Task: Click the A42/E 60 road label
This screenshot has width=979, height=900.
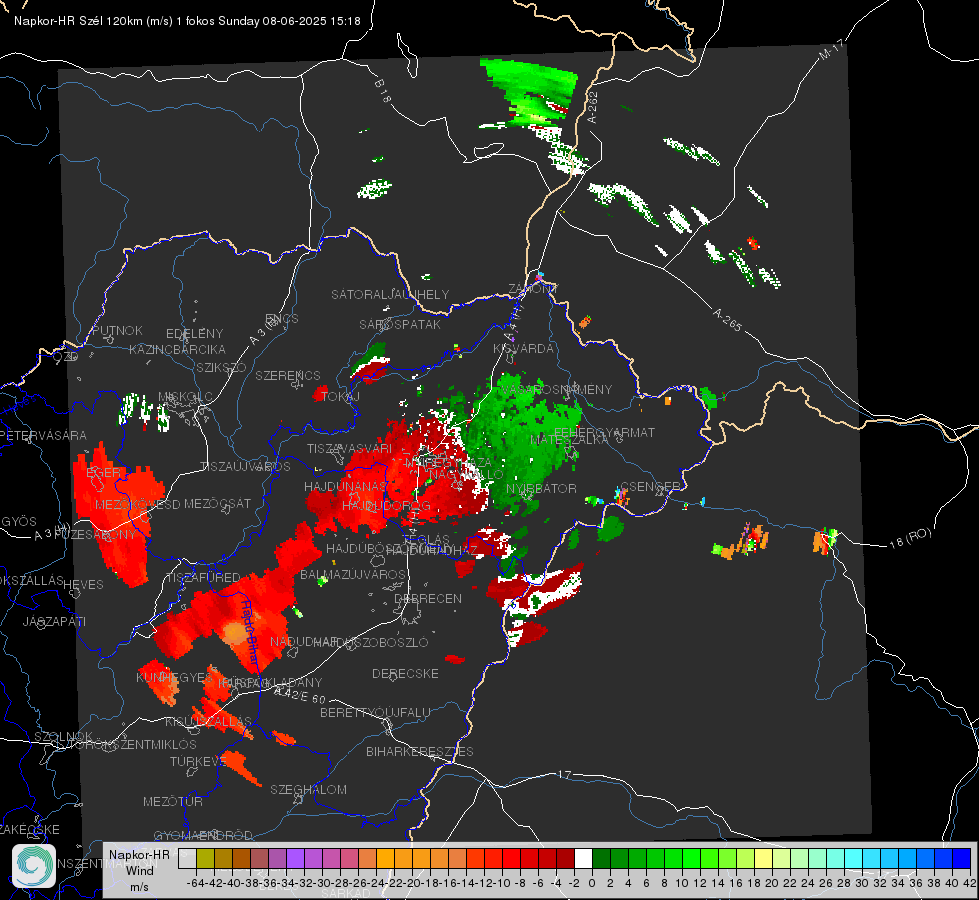Action: pyautogui.click(x=300, y=695)
